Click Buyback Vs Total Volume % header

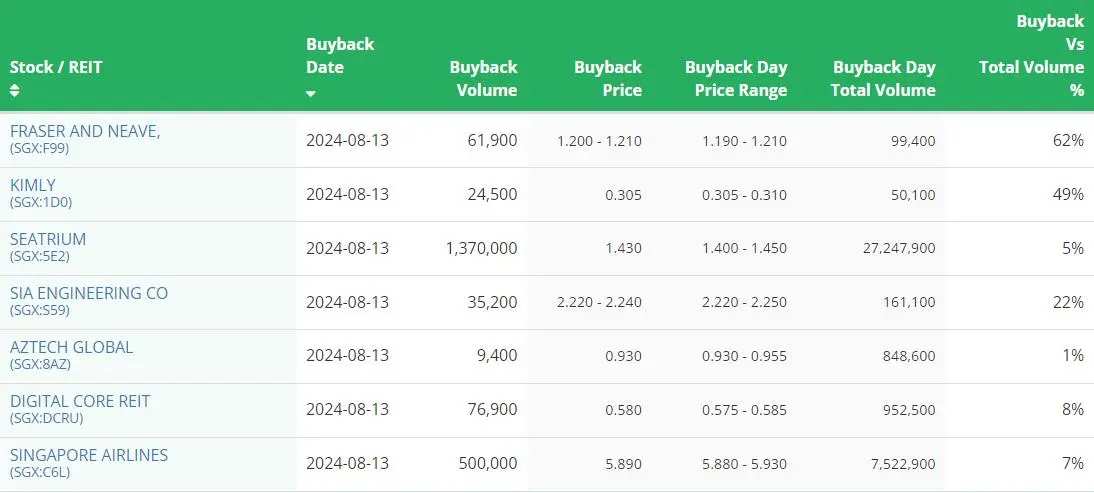tap(1031, 56)
